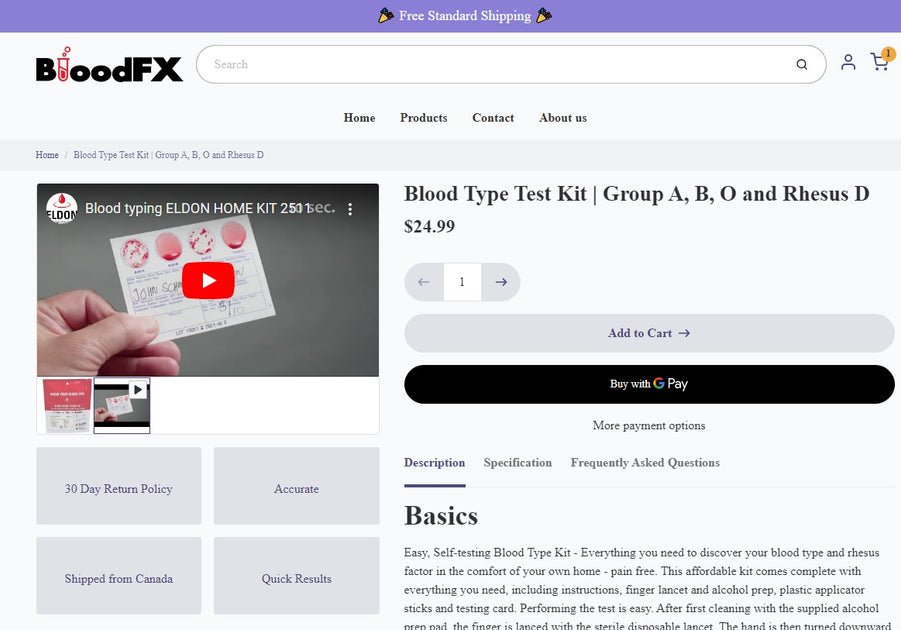Select the video thumbnail below the player
Image resolution: width=901 pixels, height=630 pixels.
coord(121,404)
